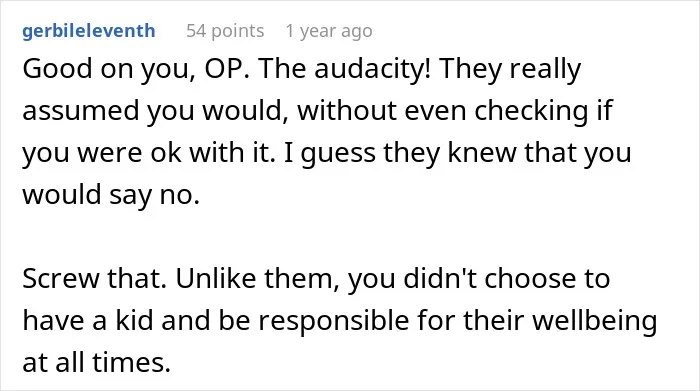Click the text you were ok with it
Image resolution: width=700 pixels, height=391 pixels.
(149, 152)
